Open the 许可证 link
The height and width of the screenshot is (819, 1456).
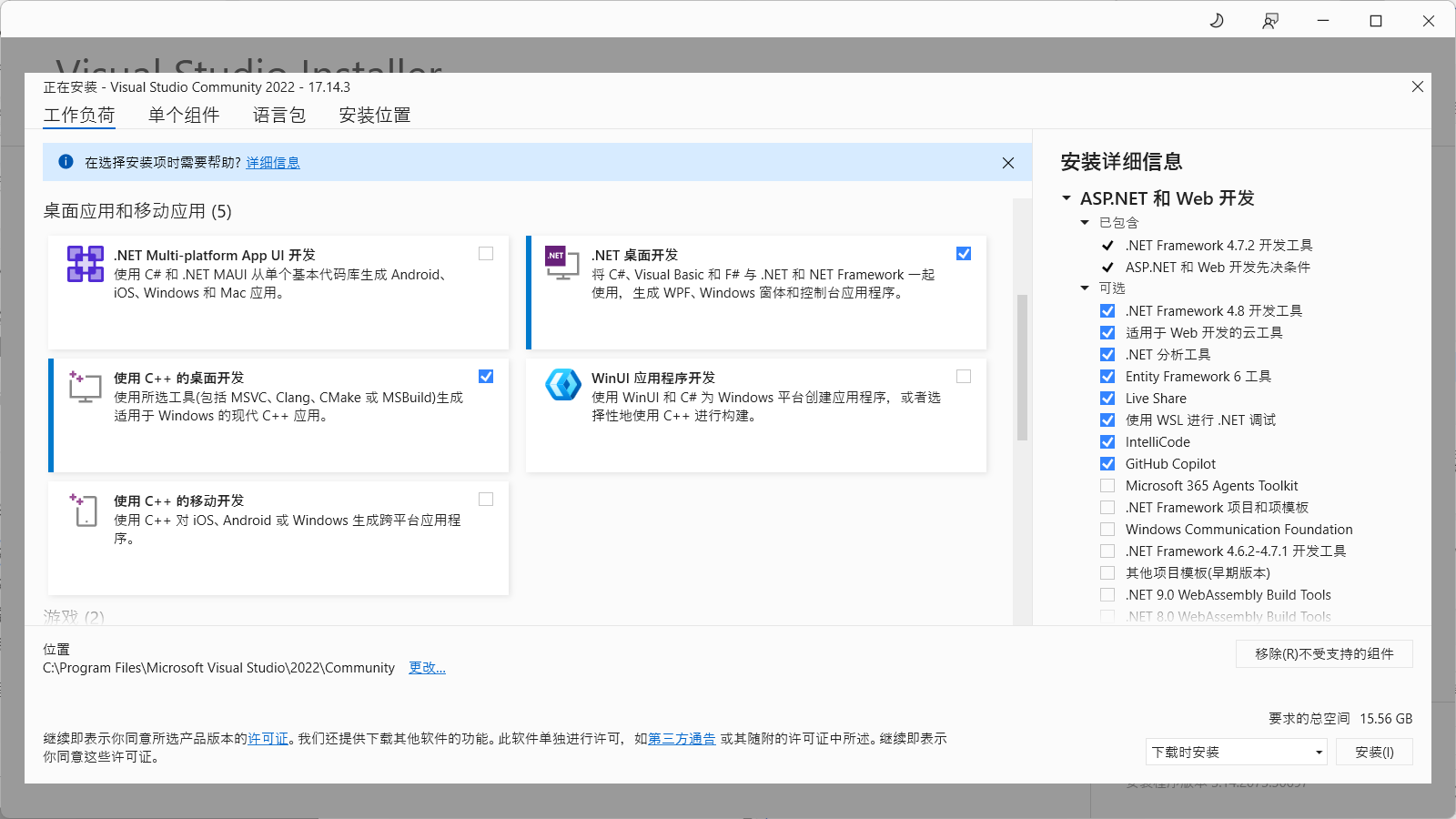pos(268,739)
